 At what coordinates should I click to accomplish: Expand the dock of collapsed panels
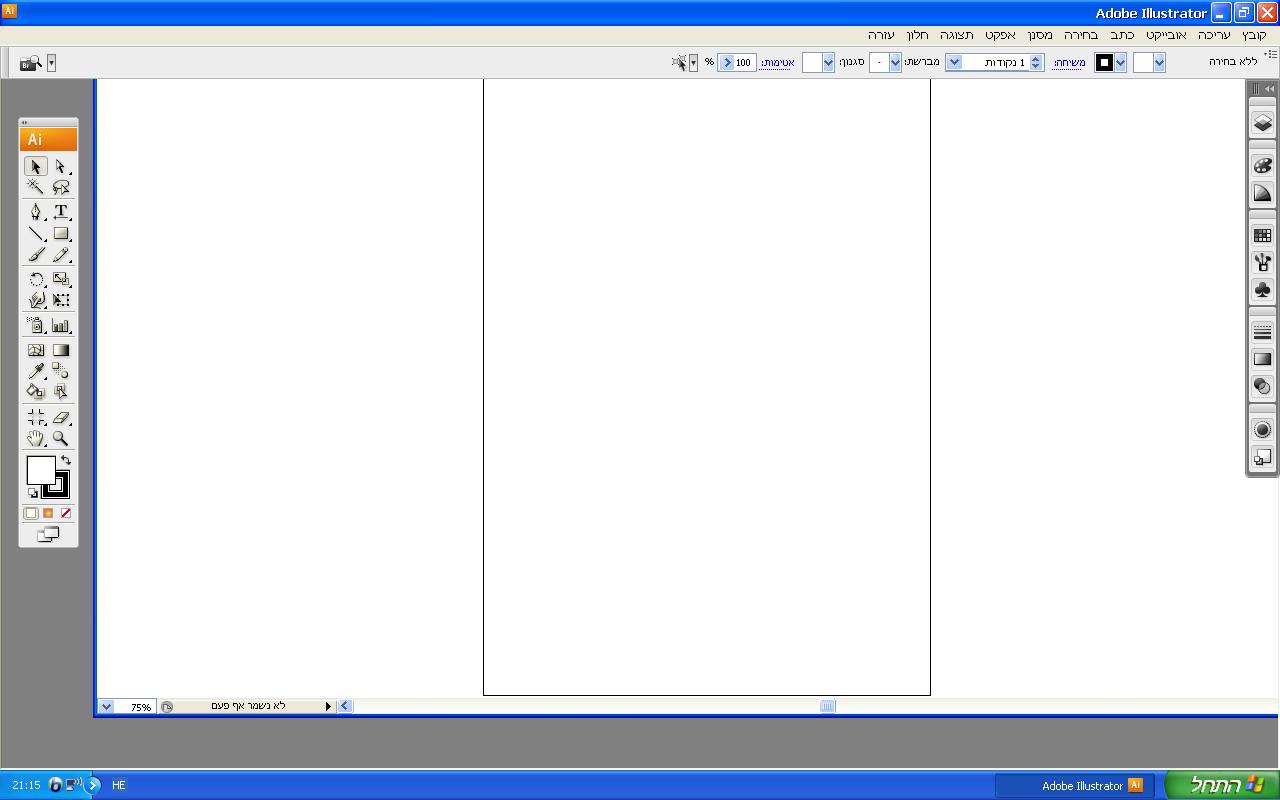[1269, 89]
